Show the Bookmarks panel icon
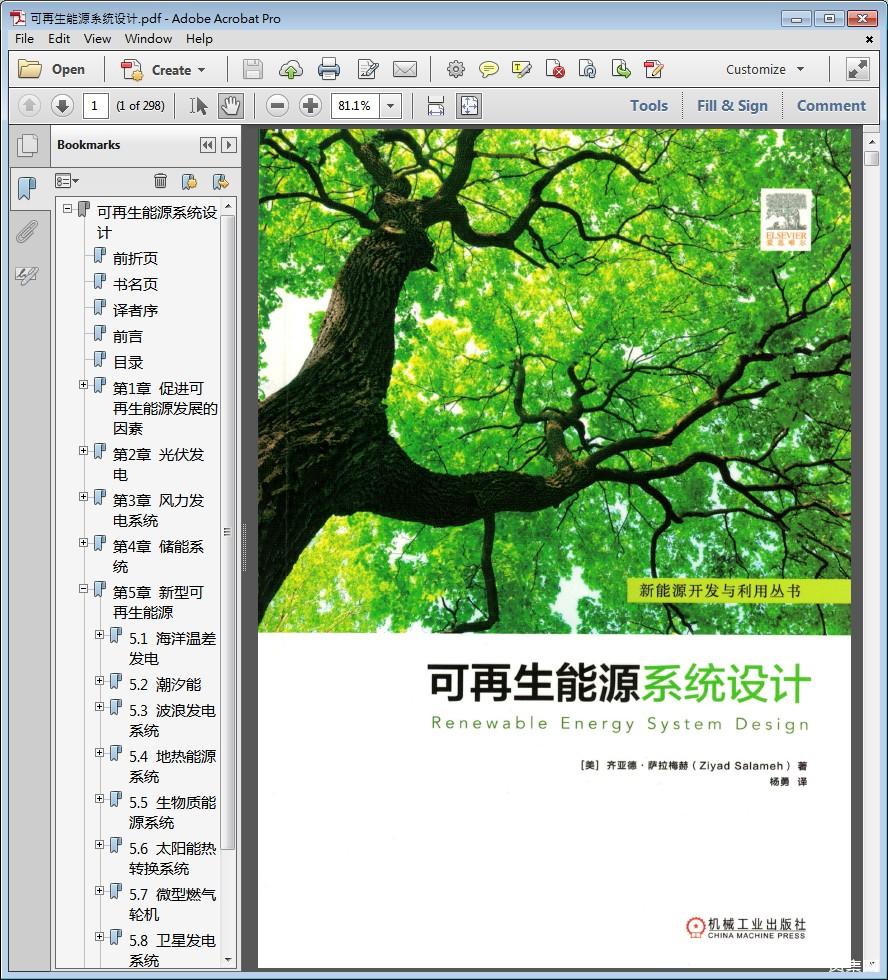The image size is (888, 980). (x=27, y=188)
